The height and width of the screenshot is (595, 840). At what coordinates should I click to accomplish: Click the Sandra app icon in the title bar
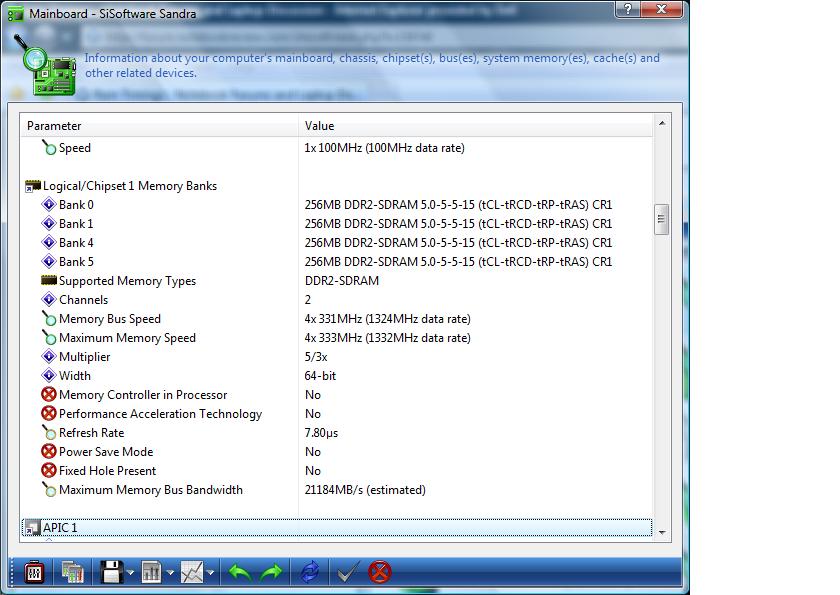pyautogui.click(x=16, y=13)
